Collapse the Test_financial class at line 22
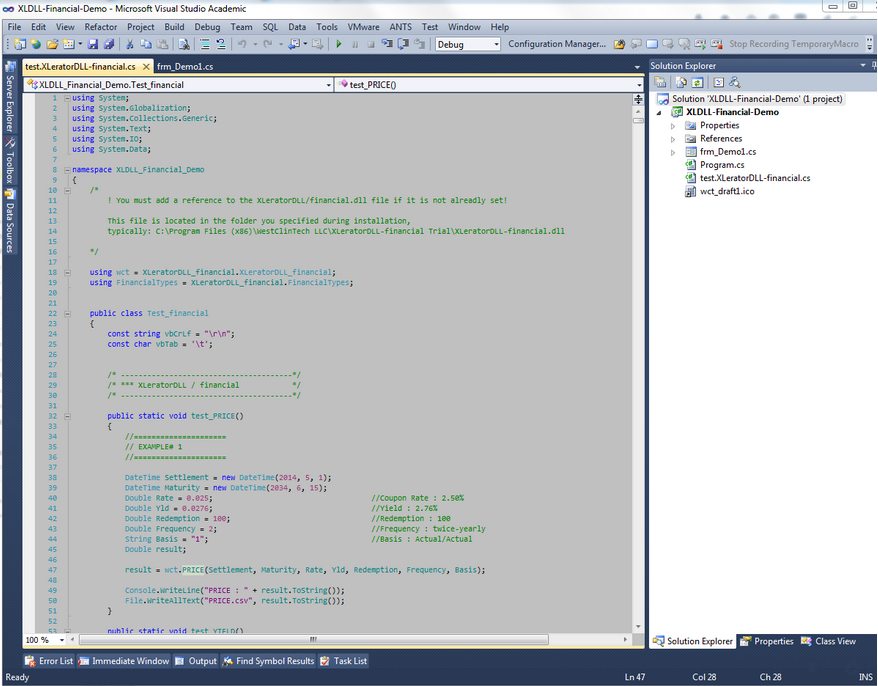This screenshot has height=686, width=878. (x=67, y=314)
